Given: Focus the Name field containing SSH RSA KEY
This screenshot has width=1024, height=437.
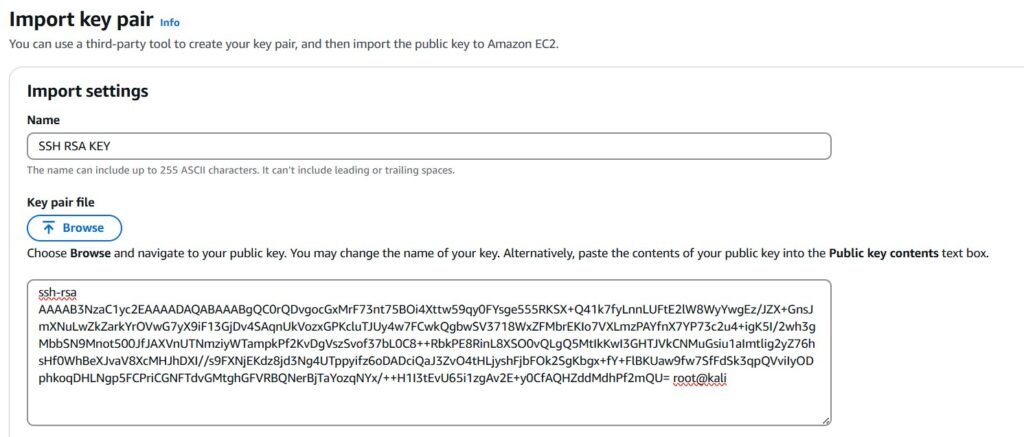Looking at the screenshot, I should [428, 146].
